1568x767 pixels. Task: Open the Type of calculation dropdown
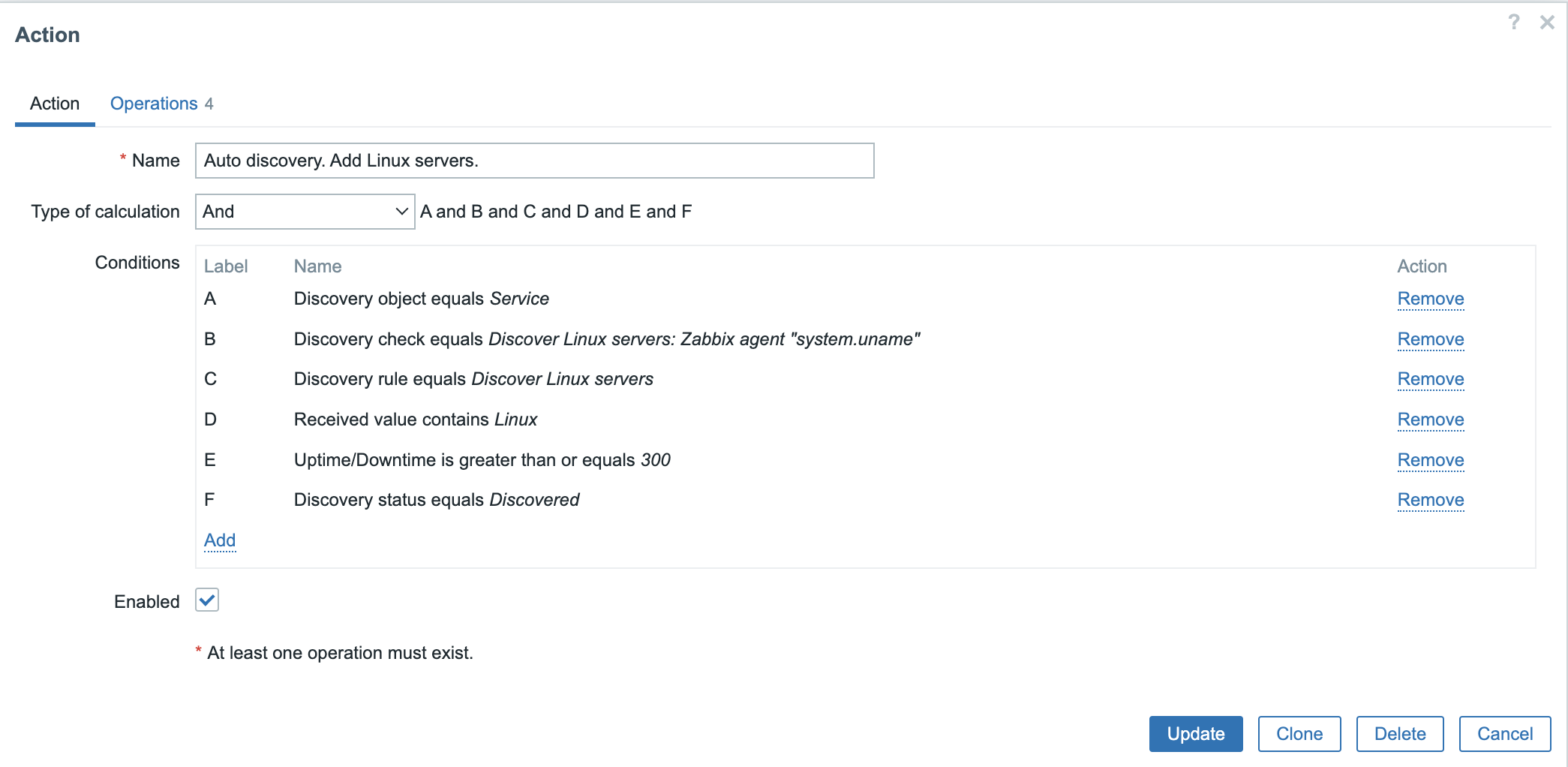[x=304, y=212]
